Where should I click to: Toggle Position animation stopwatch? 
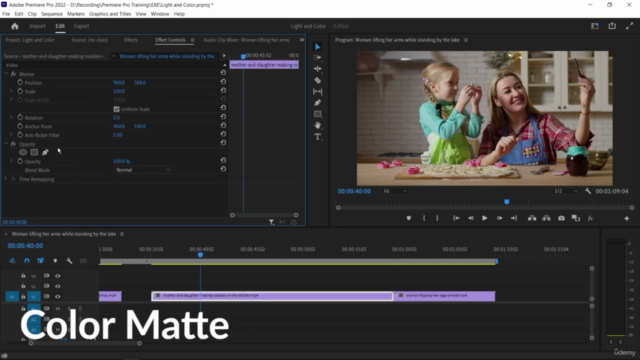coord(20,82)
